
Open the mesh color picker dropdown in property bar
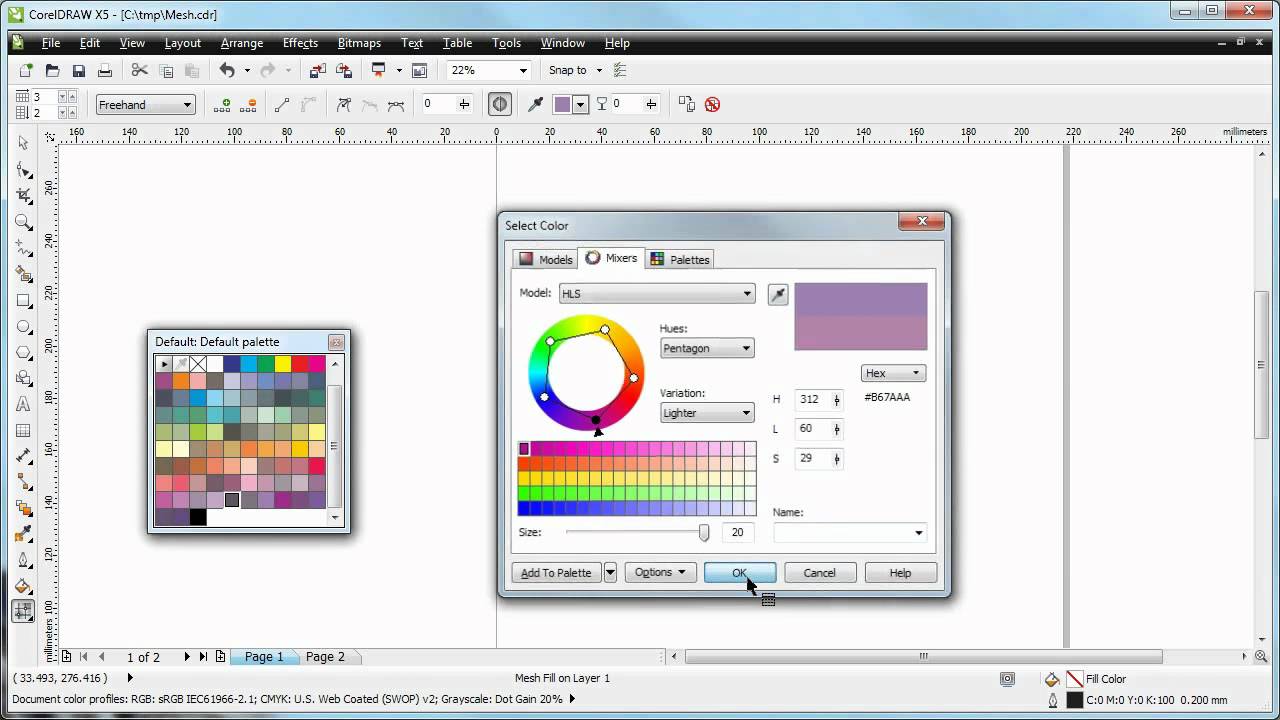pyautogui.click(x=580, y=104)
